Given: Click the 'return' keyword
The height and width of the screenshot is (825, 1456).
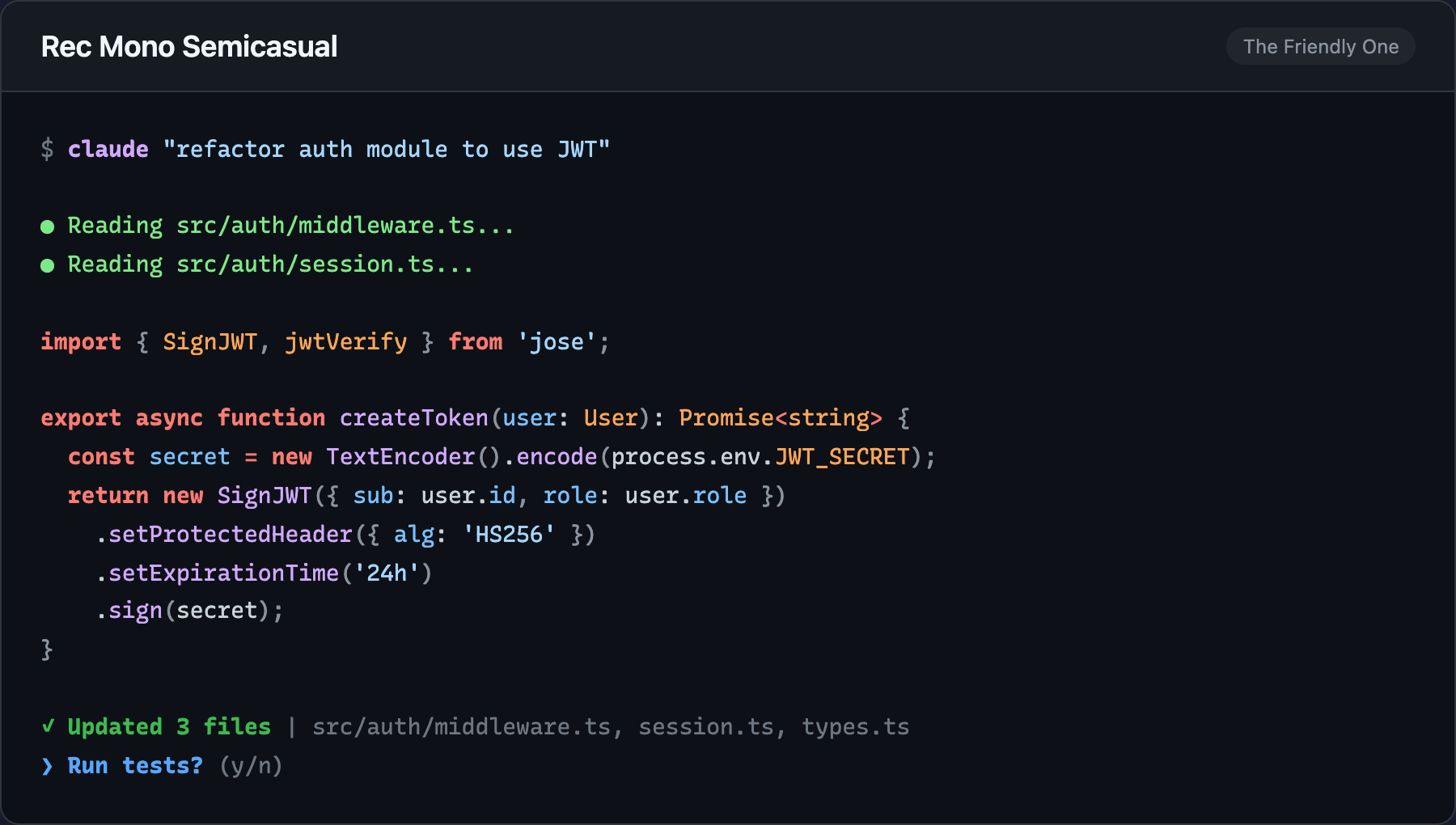Looking at the screenshot, I should 108,495.
